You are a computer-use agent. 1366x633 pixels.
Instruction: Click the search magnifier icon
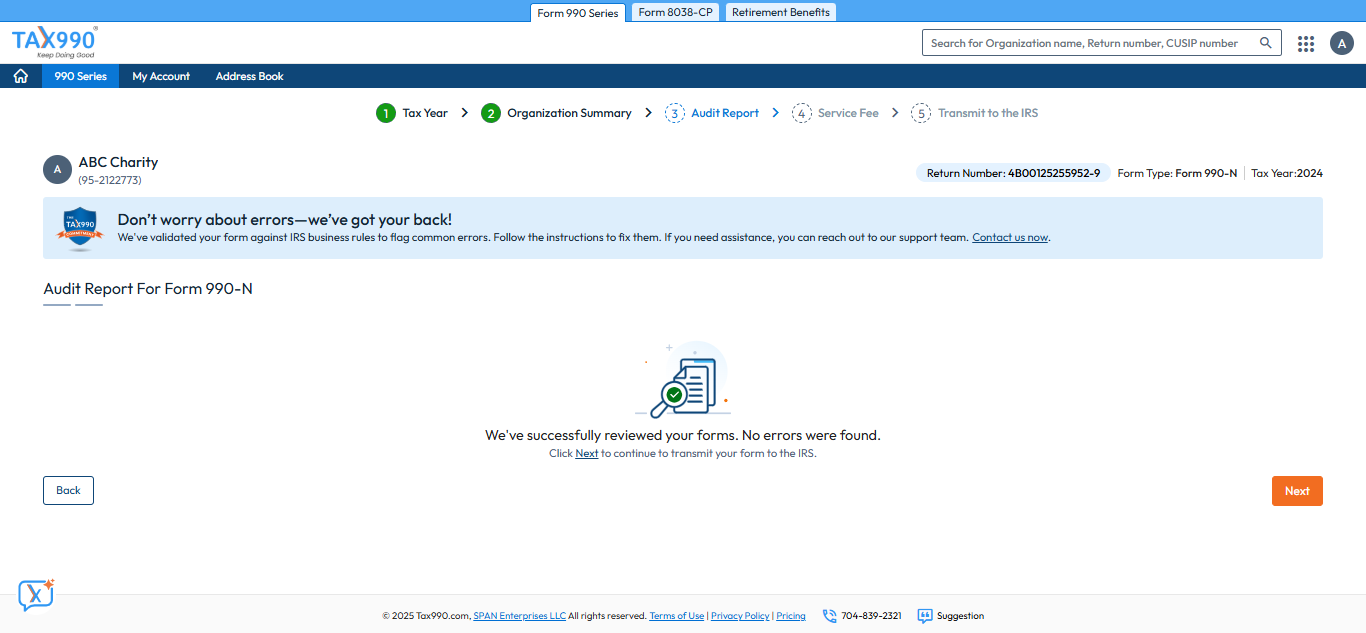click(x=1266, y=43)
